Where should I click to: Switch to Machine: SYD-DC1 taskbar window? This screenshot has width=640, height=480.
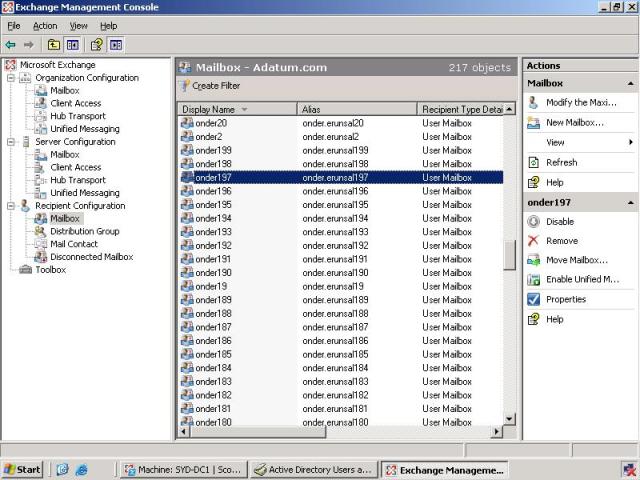(184, 470)
